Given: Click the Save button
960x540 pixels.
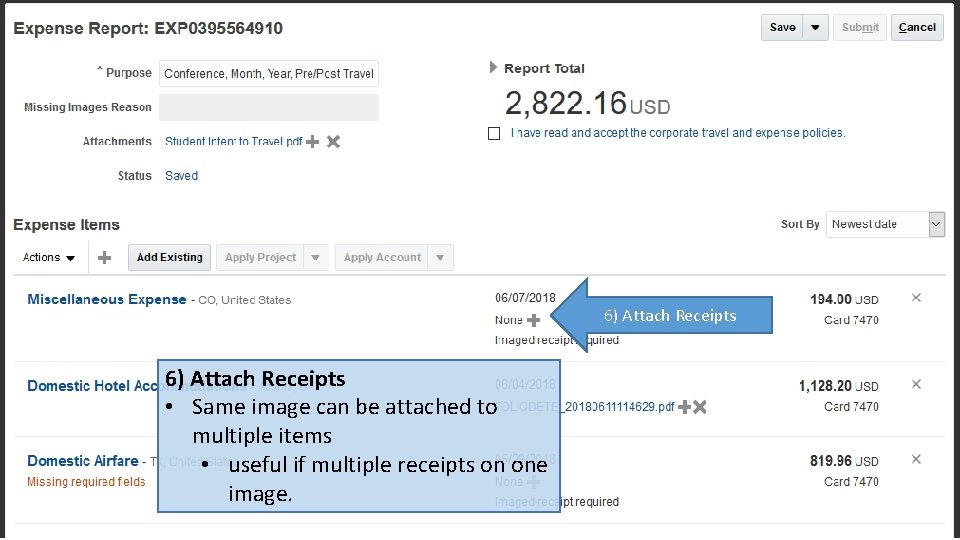Looking at the screenshot, I should [782, 28].
